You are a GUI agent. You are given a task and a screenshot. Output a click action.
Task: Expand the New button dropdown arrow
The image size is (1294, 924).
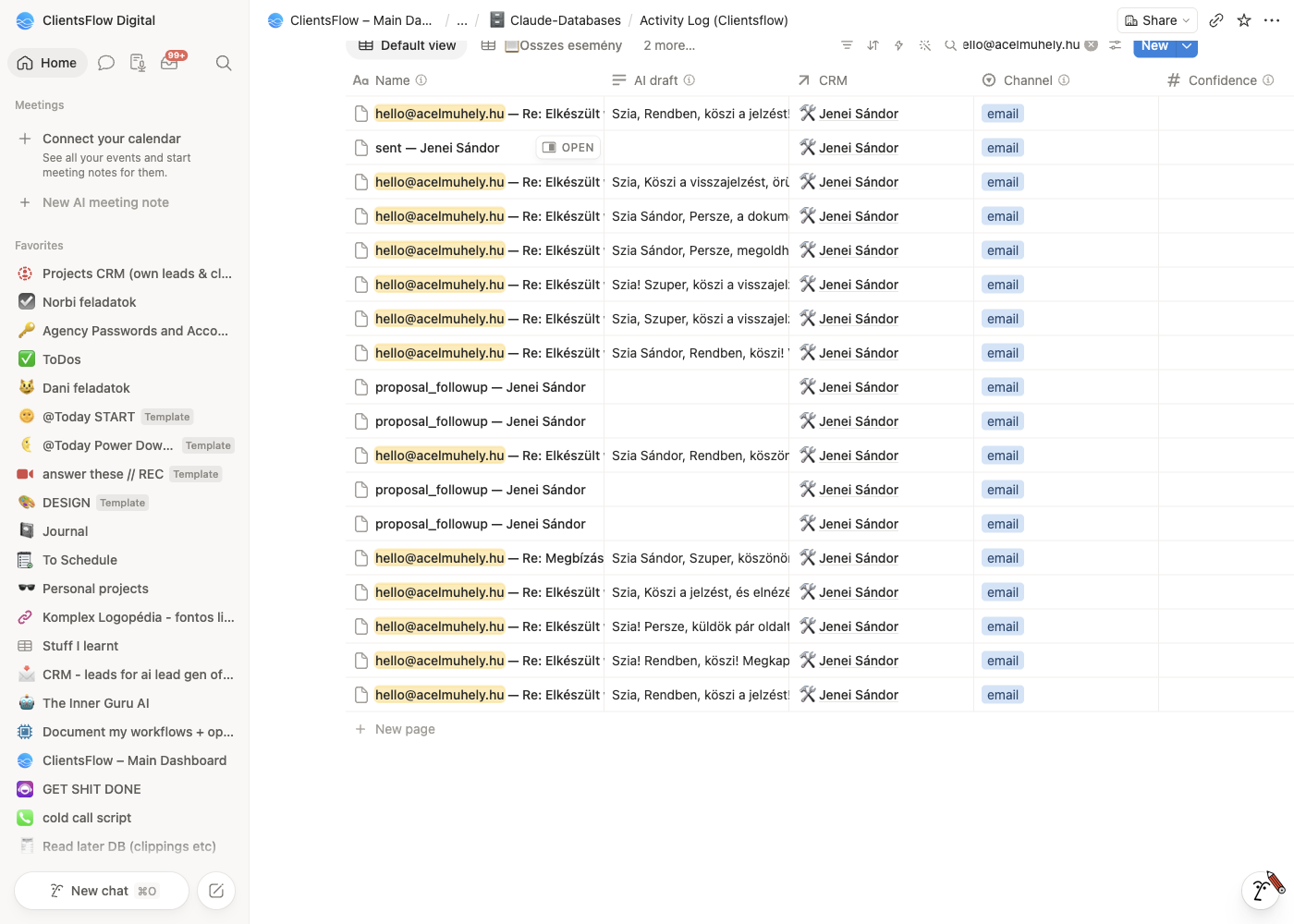pyautogui.click(x=1187, y=45)
